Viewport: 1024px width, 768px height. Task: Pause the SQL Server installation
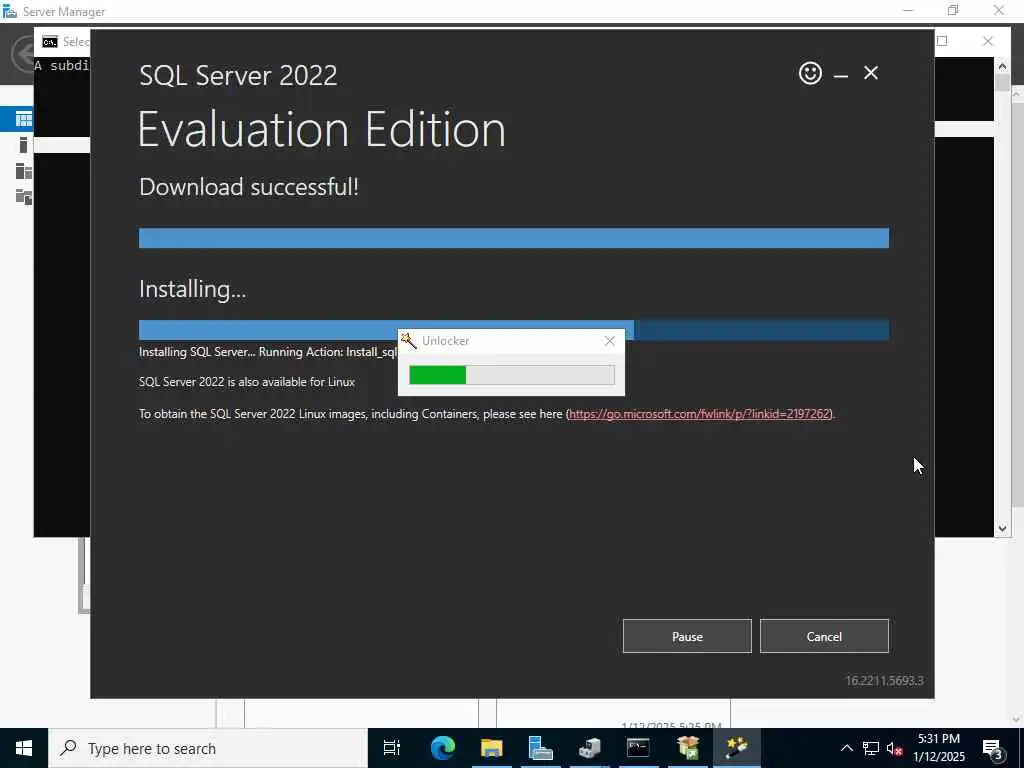click(x=687, y=636)
